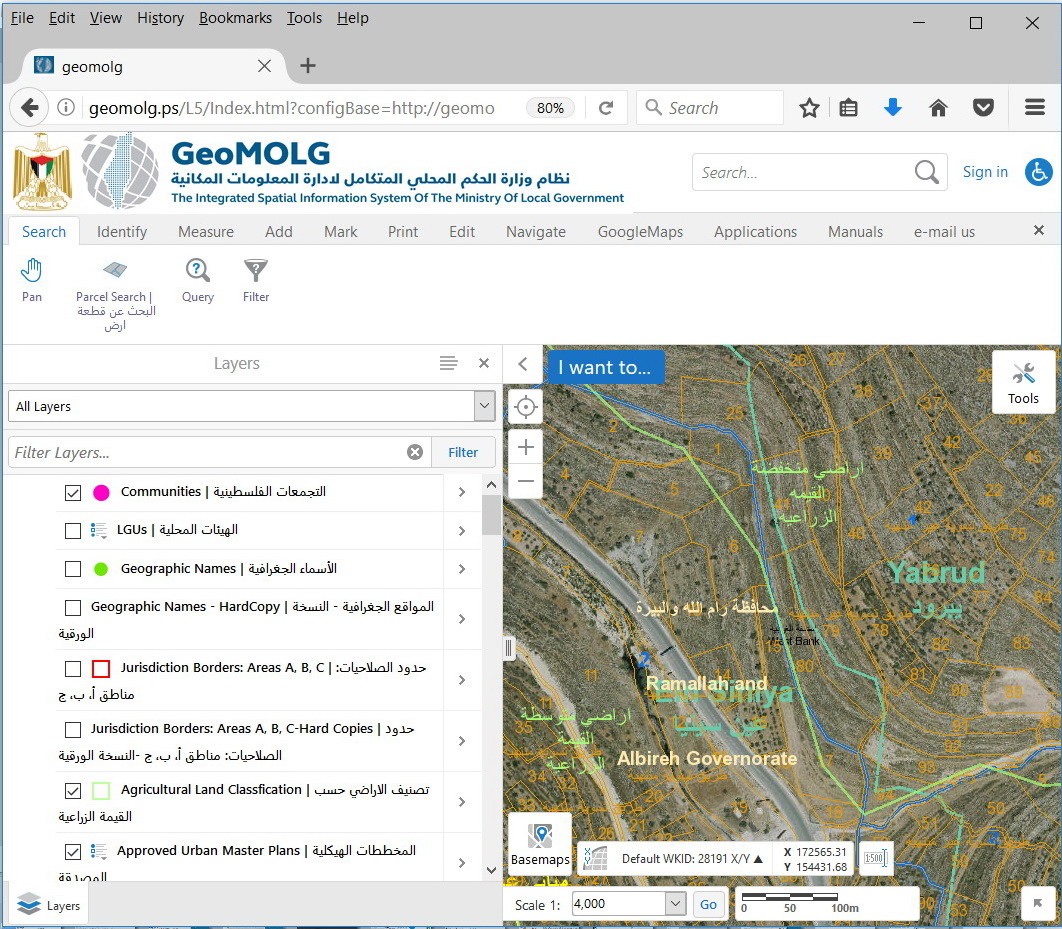Screen dimensions: 1062x929
Task: Open the browser hamburger menu
Action: tap(1034, 108)
